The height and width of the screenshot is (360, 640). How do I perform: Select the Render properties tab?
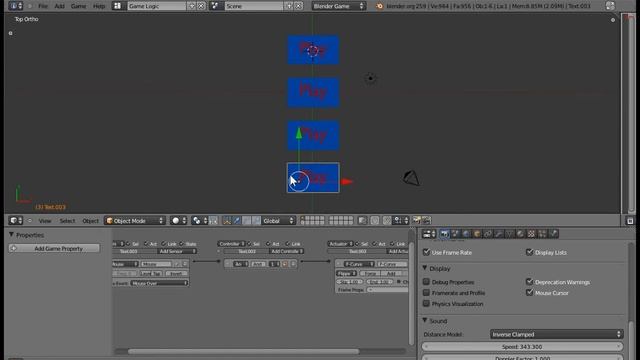coord(444,234)
